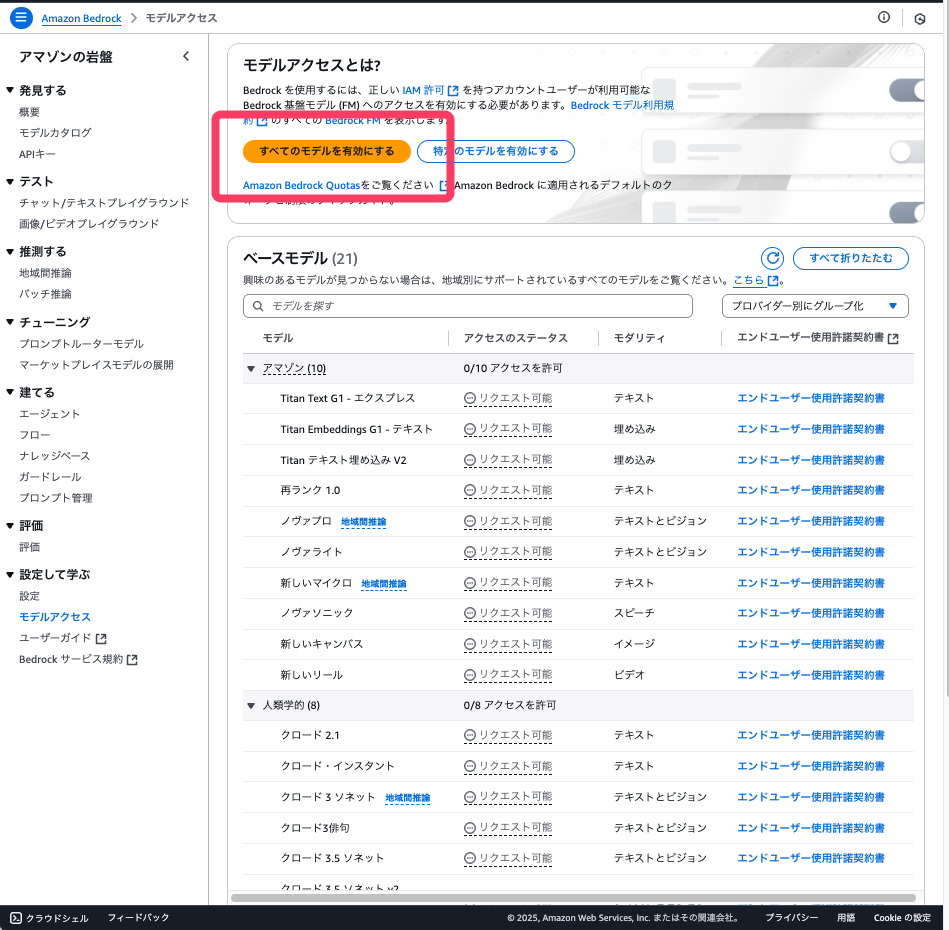Open the 地域間推論 link beside ノヴァプロ
This screenshot has width=949, height=930.
pyautogui.click(x=363, y=522)
